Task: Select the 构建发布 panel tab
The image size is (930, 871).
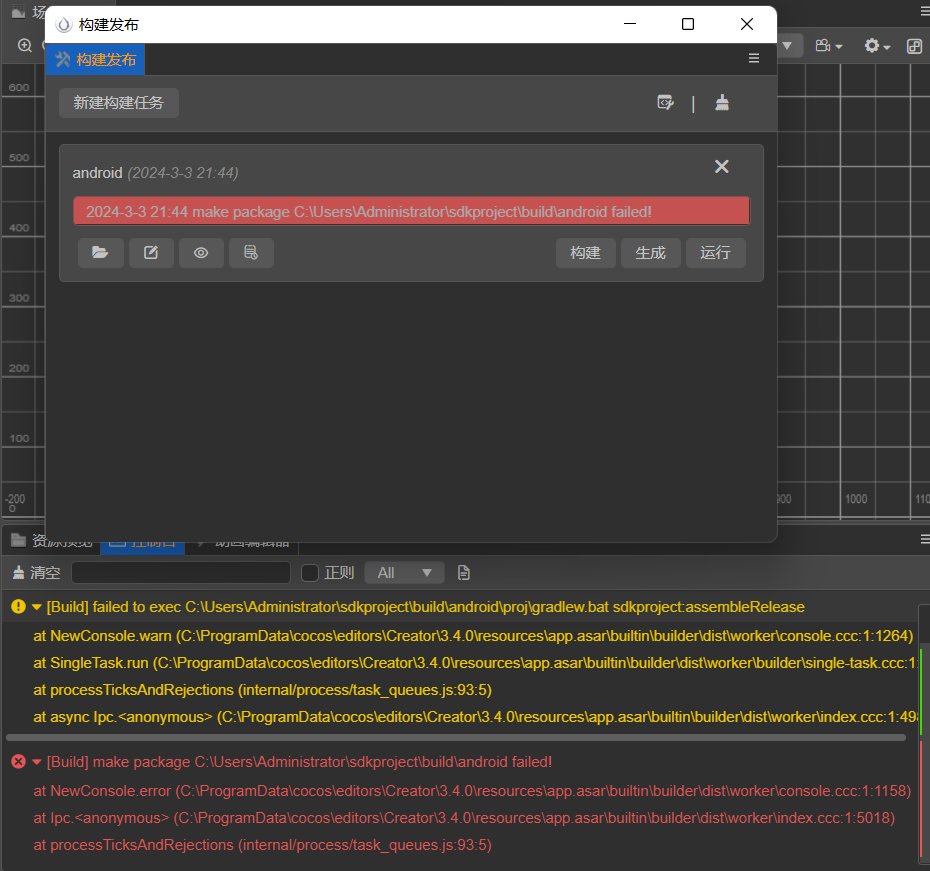Action: (95, 59)
